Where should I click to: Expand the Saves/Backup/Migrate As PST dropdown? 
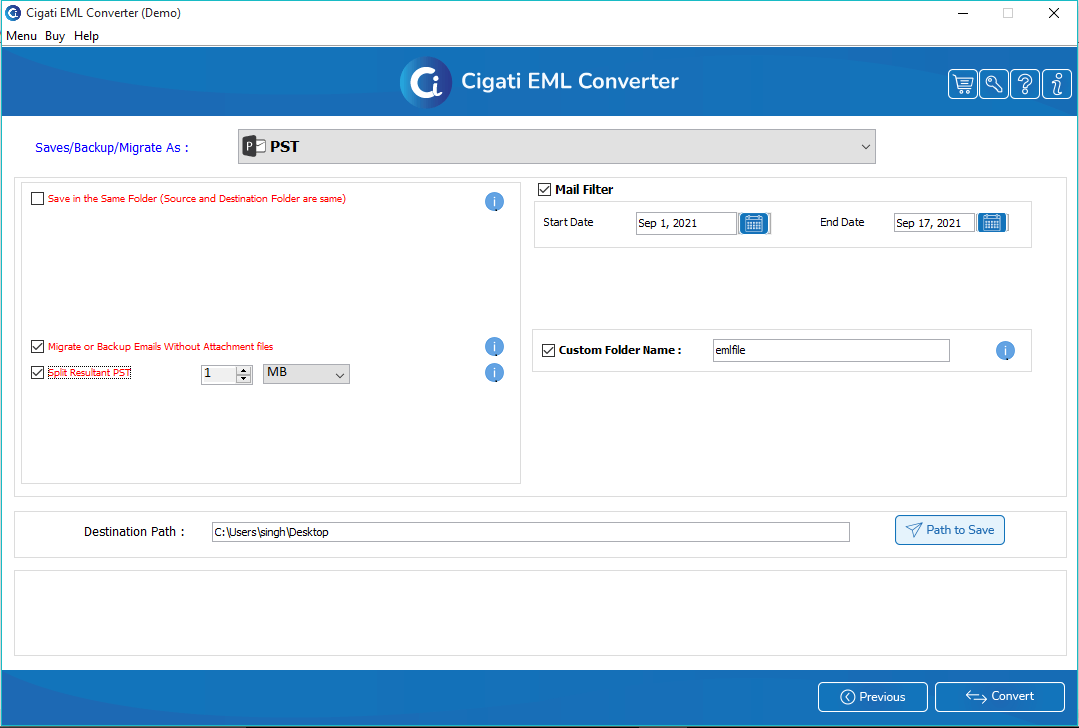click(x=557, y=147)
